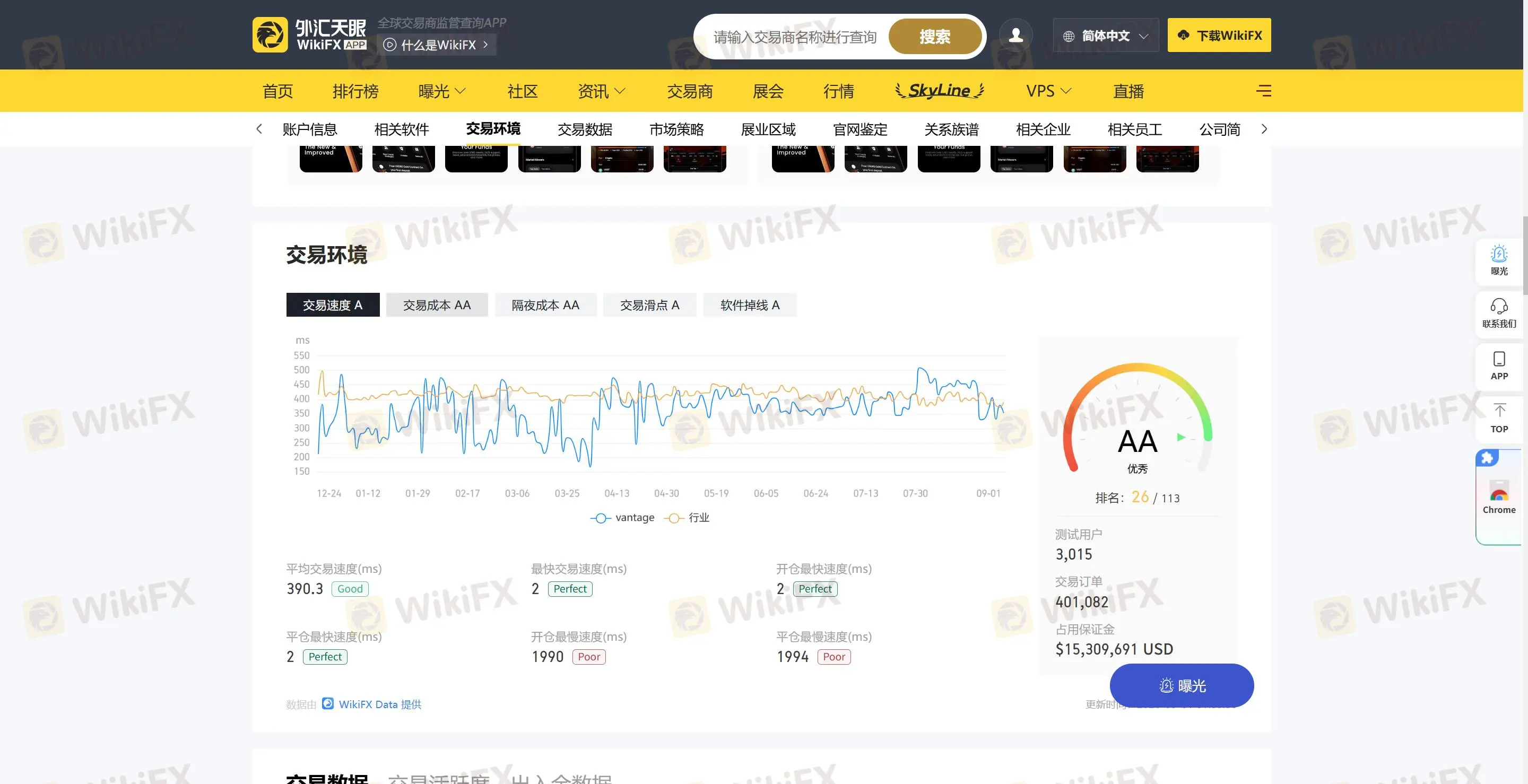1528x784 pixels.
Task: Select the 交易滑点 A tab
Action: click(x=650, y=305)
